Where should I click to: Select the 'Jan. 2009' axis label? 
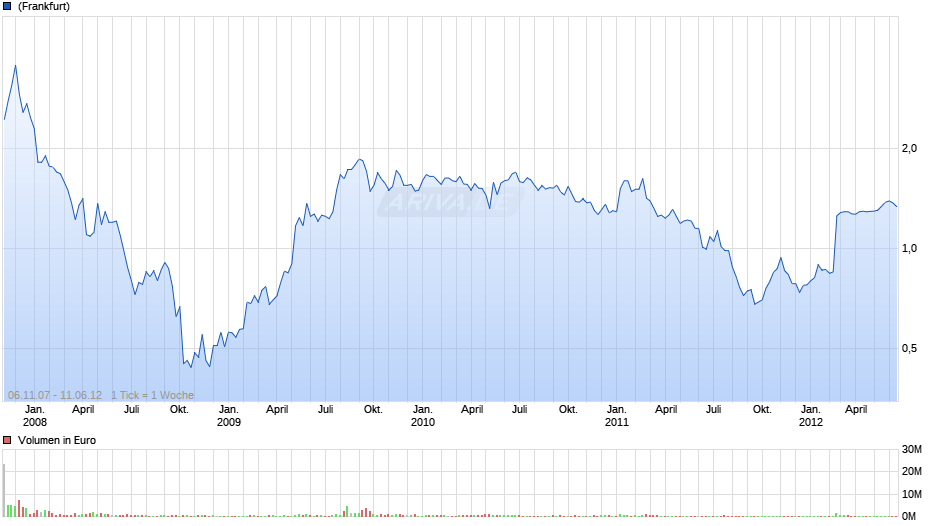[x=228, y=416]
